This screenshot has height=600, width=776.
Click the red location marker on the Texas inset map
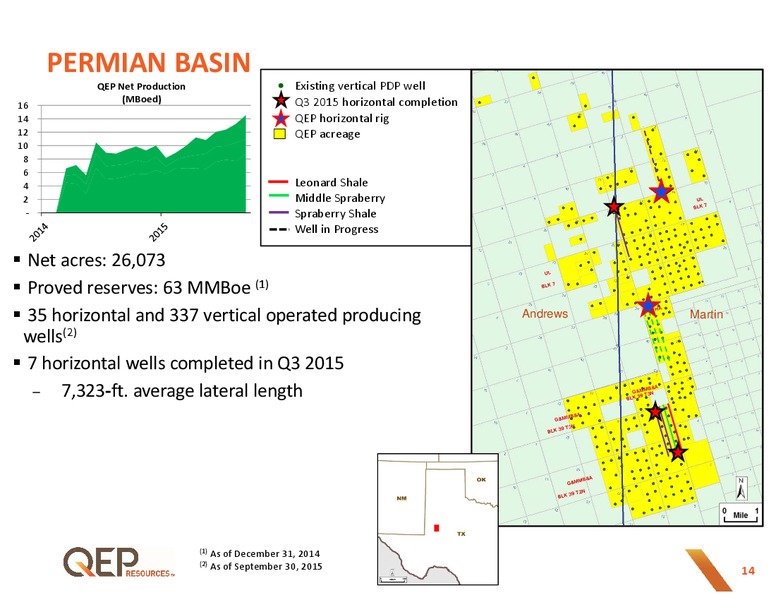[436, 528]
